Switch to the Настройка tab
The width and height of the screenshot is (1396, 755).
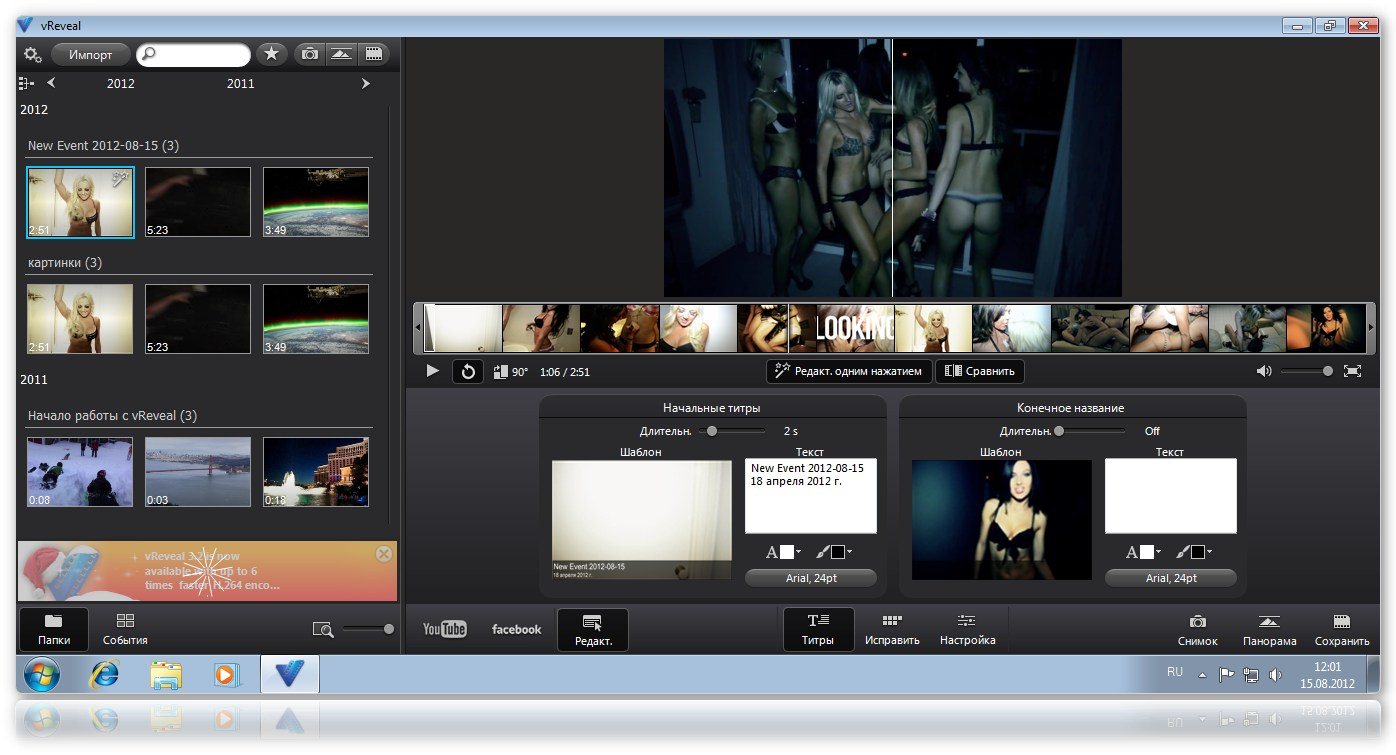tap(967, 629)
